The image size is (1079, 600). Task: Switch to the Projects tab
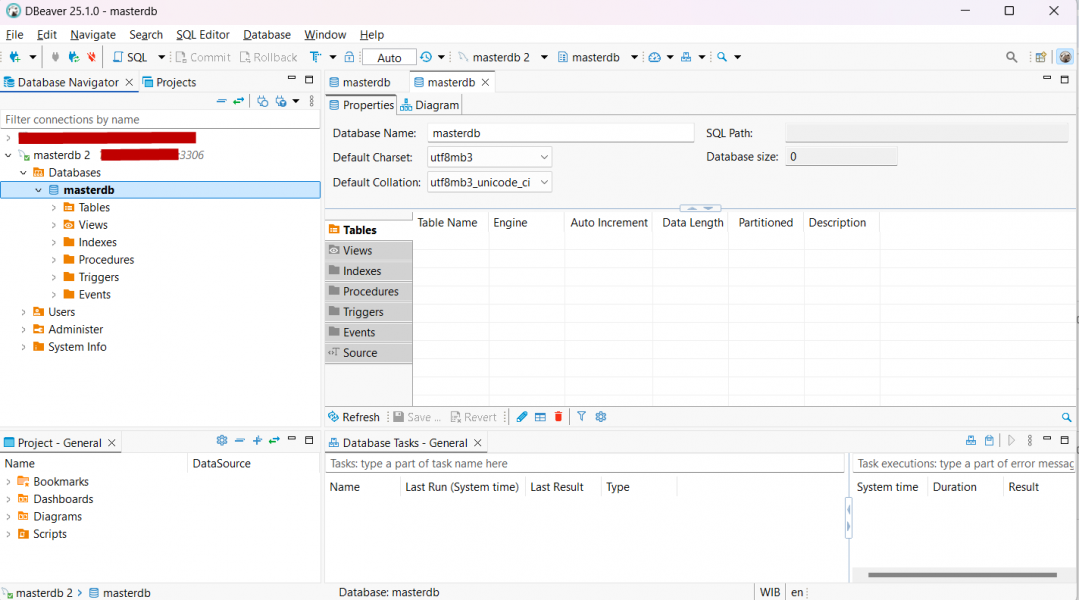pos(169,83)
